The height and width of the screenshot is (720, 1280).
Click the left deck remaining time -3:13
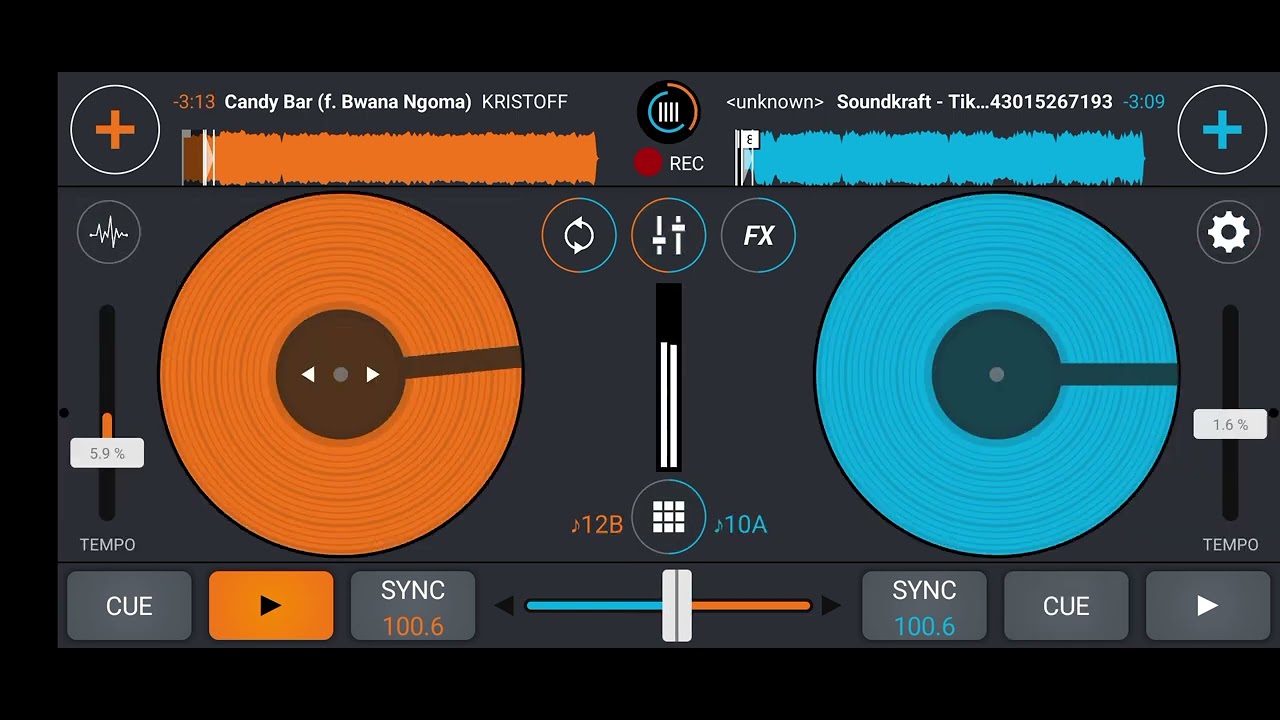tap(194, 102)
